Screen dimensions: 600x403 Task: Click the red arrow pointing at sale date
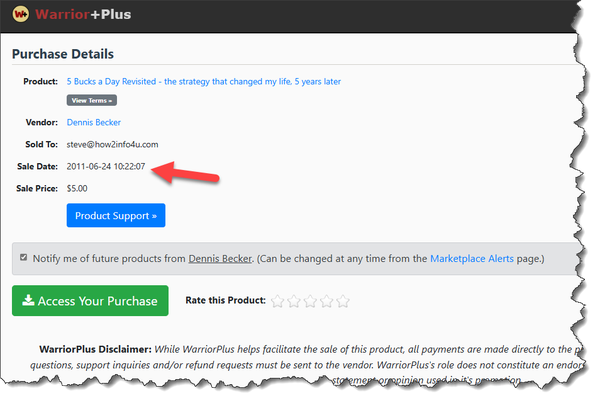tap(186, 173)
